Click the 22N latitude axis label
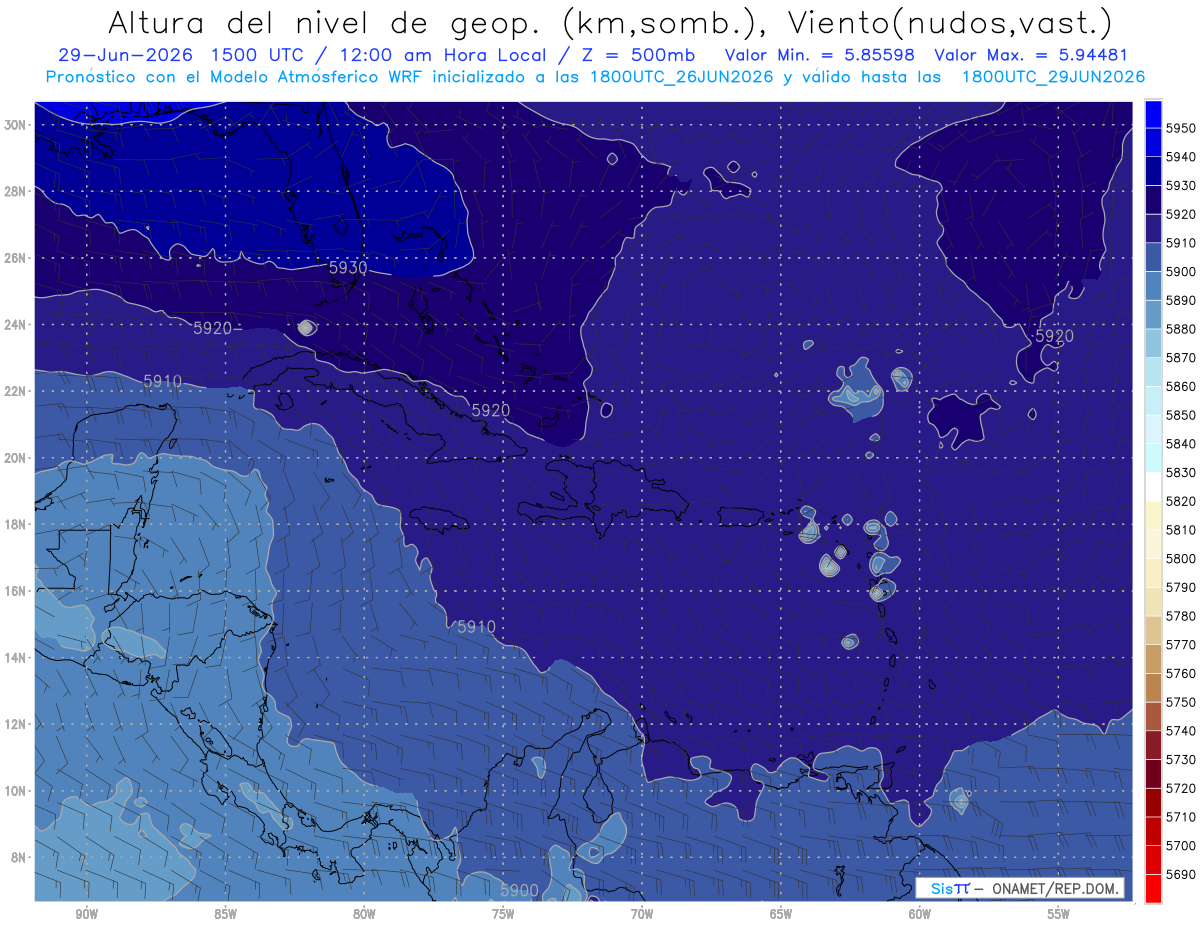 15,391
